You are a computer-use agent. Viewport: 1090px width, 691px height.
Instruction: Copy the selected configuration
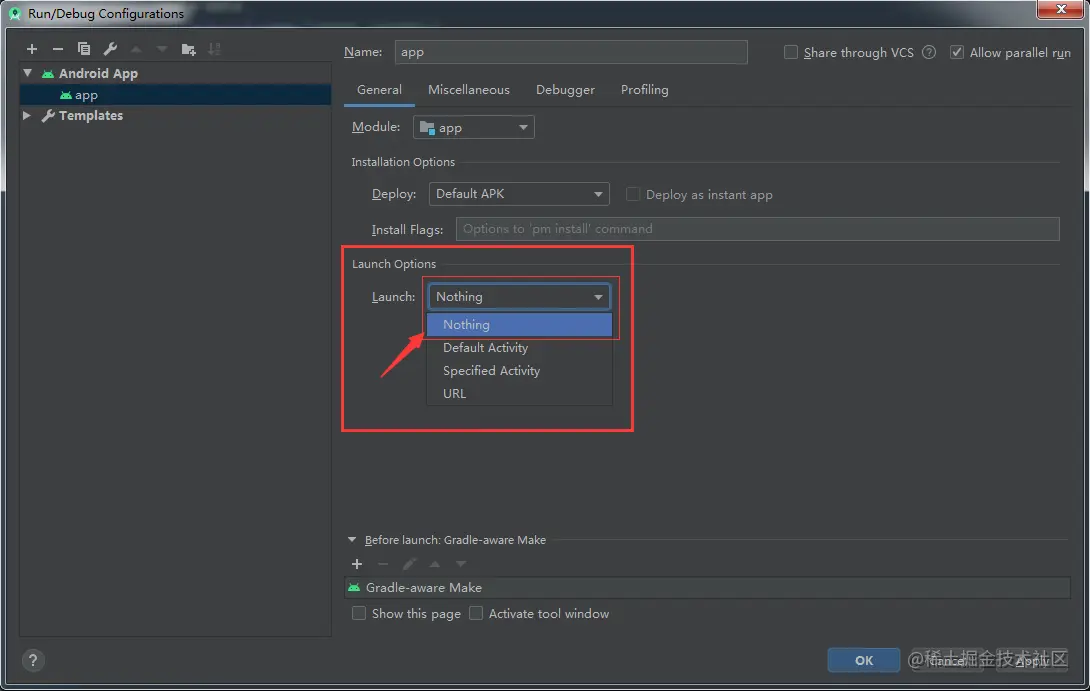point(83,49)
